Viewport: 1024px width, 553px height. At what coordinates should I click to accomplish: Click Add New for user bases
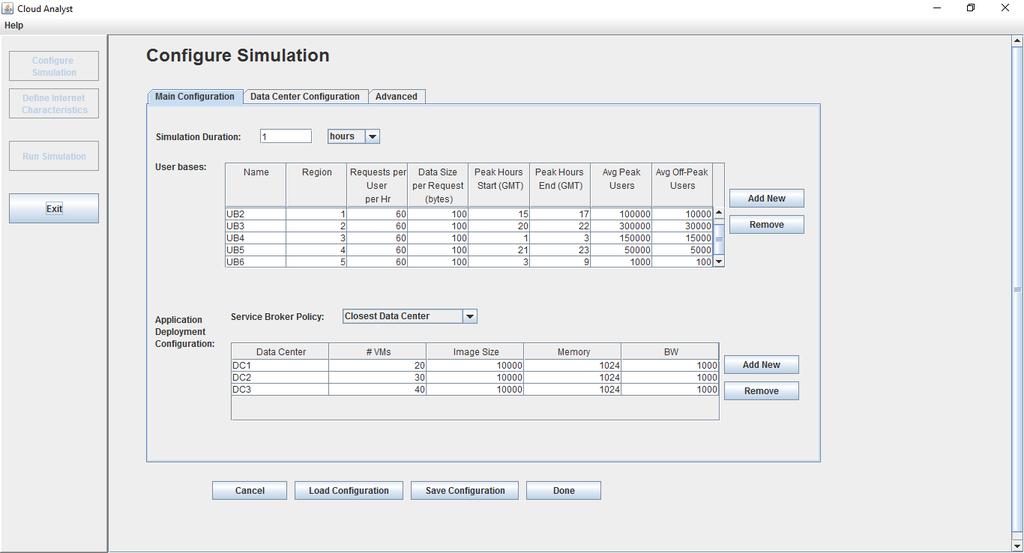click(x=767, y=198)
